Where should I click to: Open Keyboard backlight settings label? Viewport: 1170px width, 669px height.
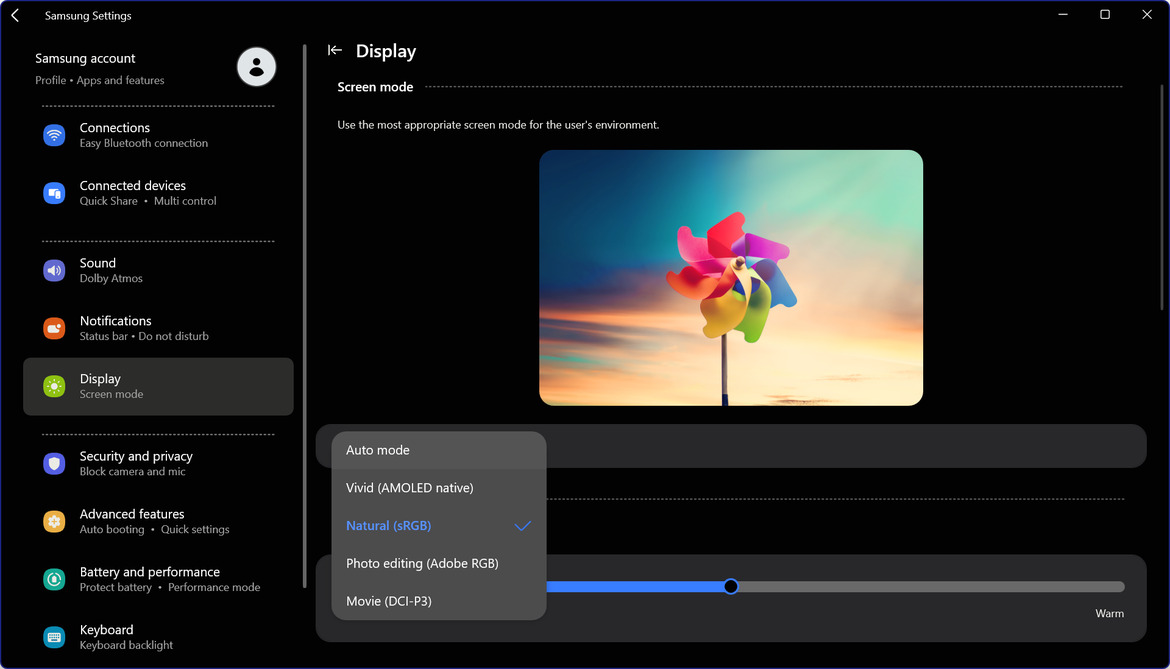[126, 637]
